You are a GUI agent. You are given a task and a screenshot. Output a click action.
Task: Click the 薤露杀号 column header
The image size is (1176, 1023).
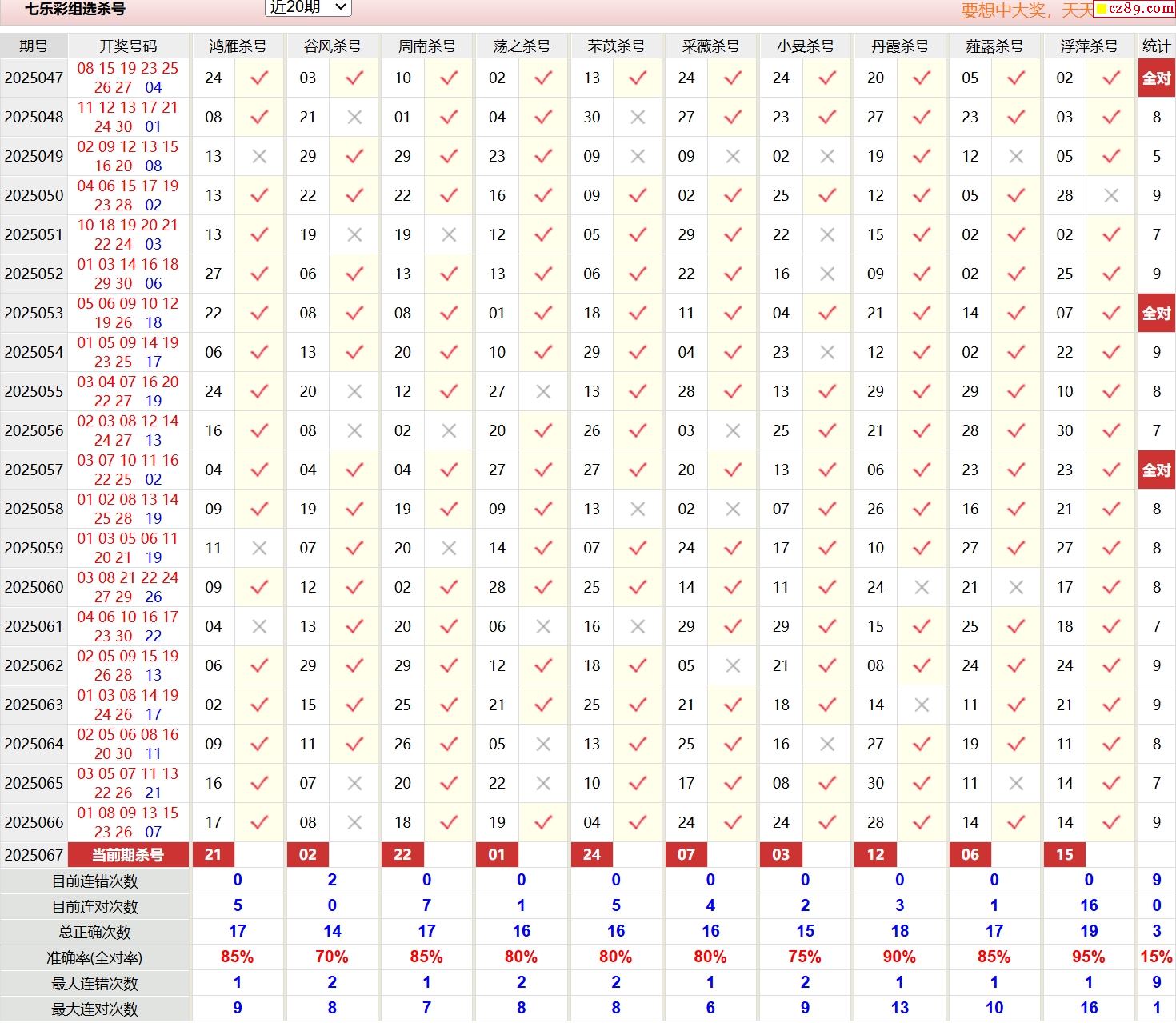(x=994, y=46)
